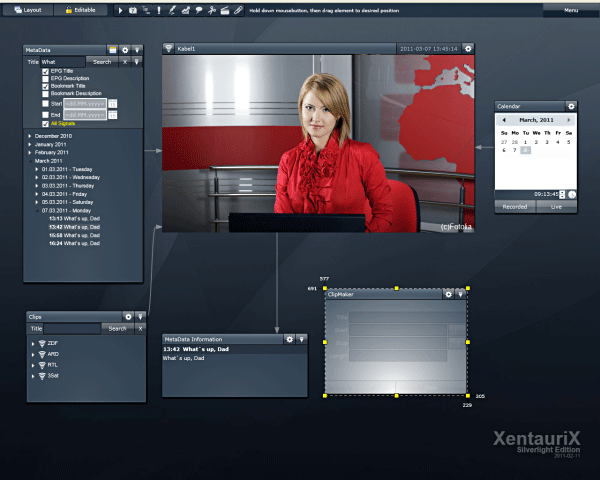Image resolution: width=600 pixels, height=480 pixels.
Task: Uncheck the EPG Title checkbox
Action: 45,72
